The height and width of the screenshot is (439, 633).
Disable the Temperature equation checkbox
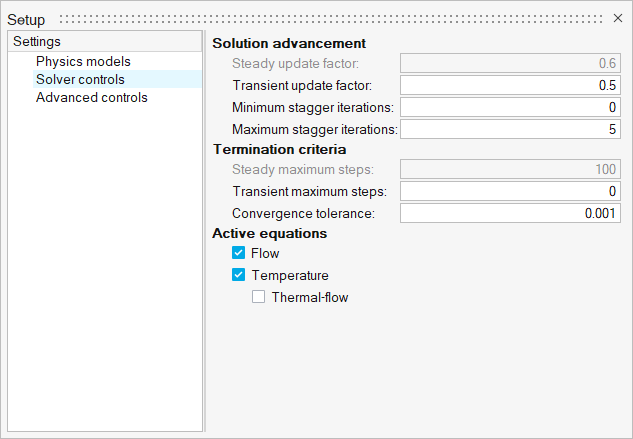click(238, 276)
